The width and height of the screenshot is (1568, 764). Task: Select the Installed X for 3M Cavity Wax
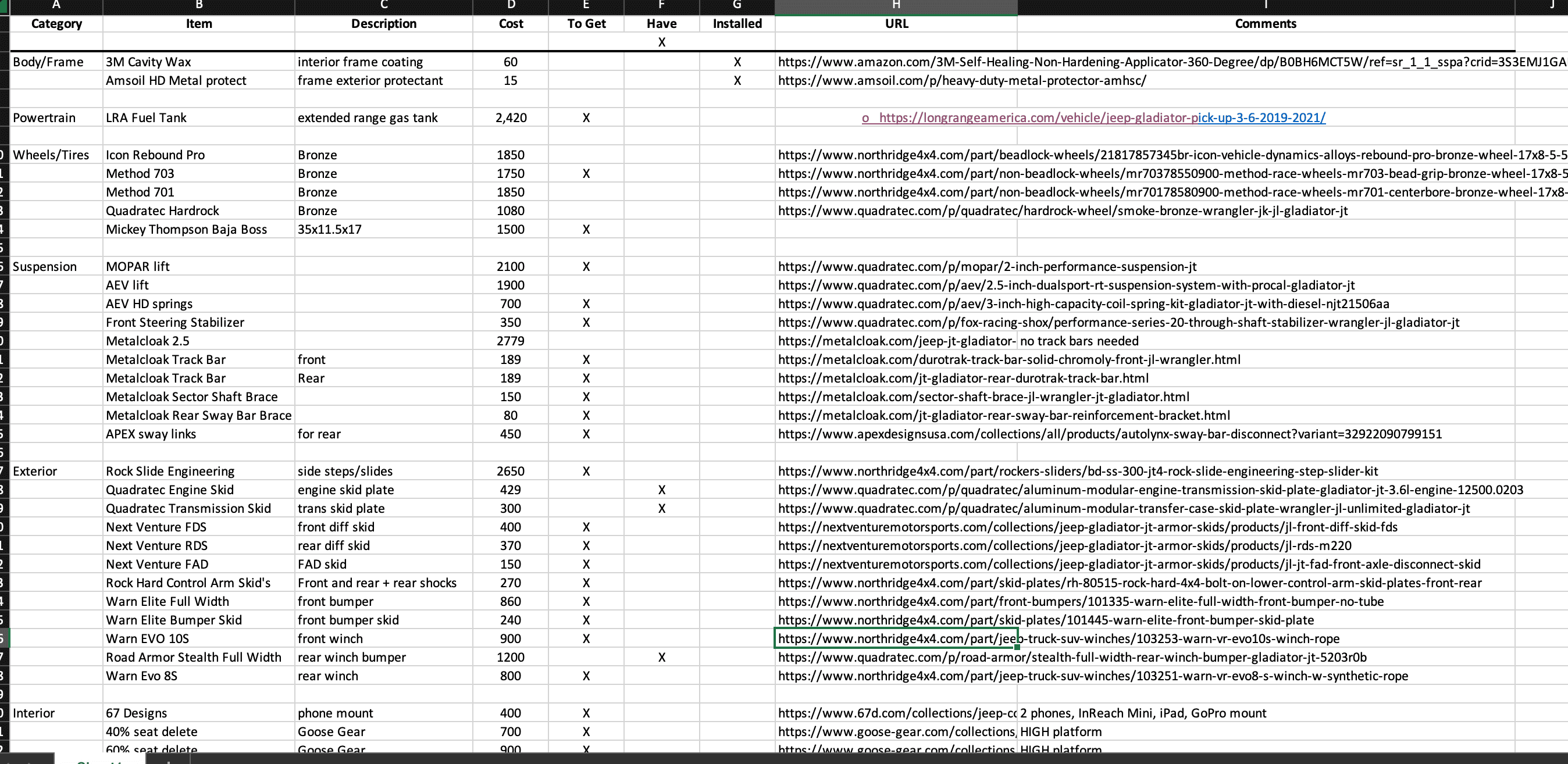[737, 62]
